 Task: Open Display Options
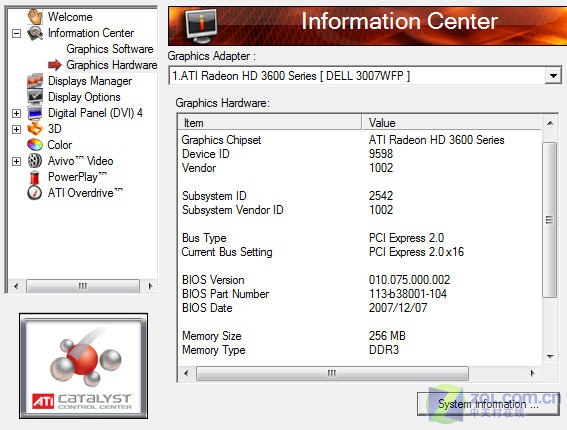coord(84,97)
